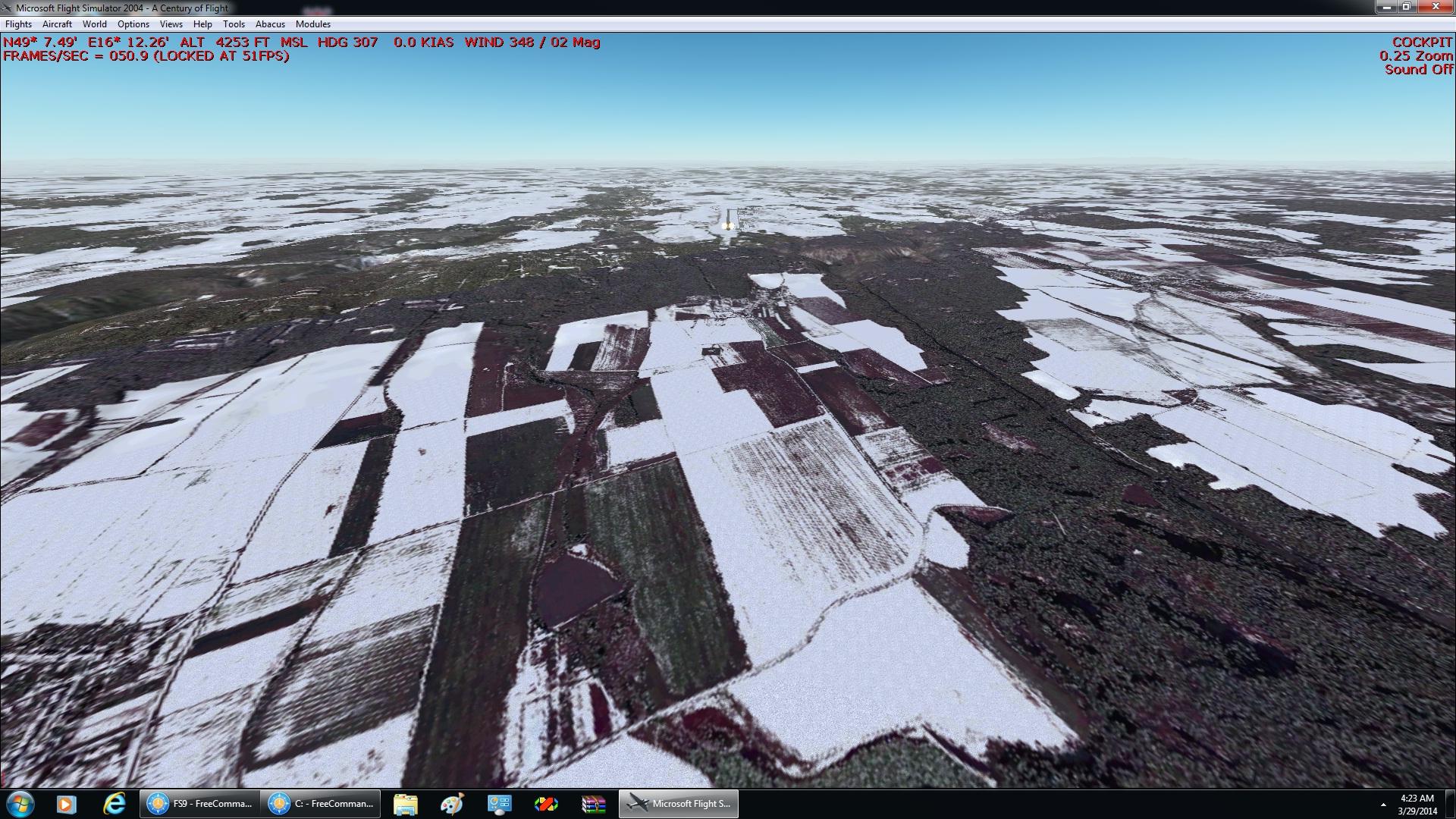Restore down the Flight Simulator window
The image size is (1456, 819).
[x=1406, y=7]
